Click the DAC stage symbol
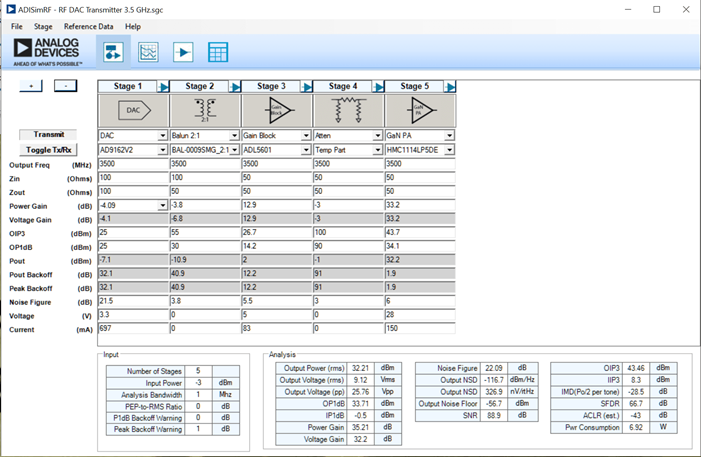701x457 pixels. (x=133, y=110)
